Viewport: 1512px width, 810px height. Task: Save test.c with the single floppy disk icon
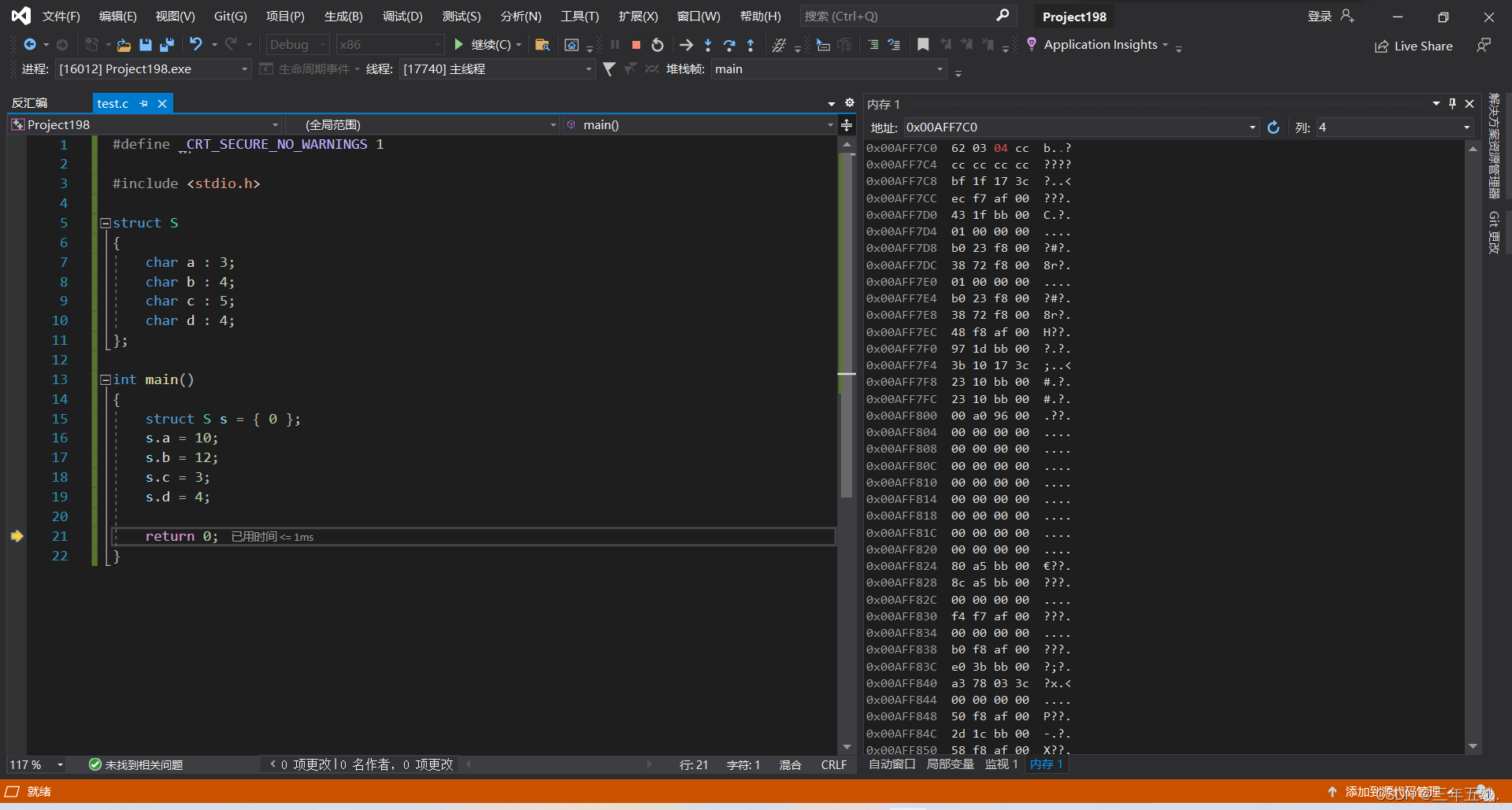coord(145,45)
